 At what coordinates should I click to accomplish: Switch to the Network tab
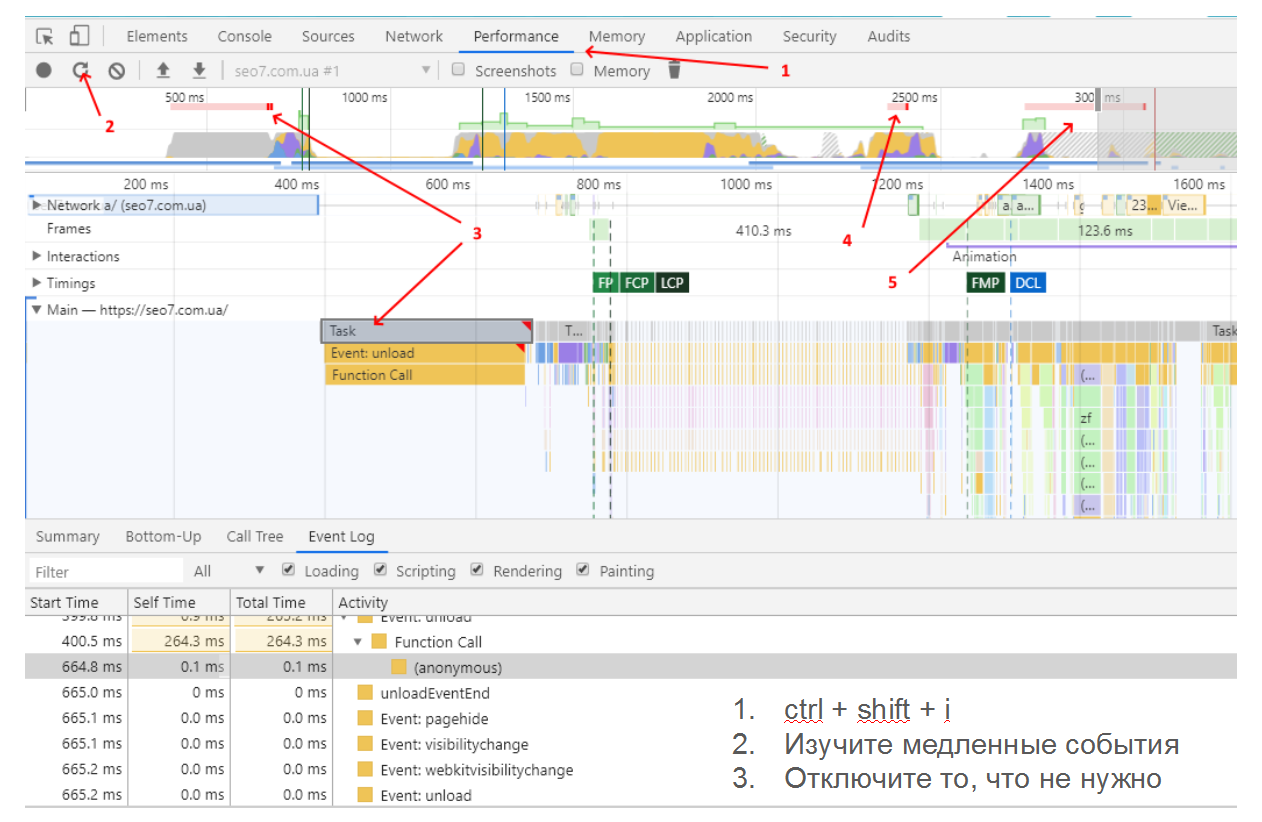[x=413, y=36]
